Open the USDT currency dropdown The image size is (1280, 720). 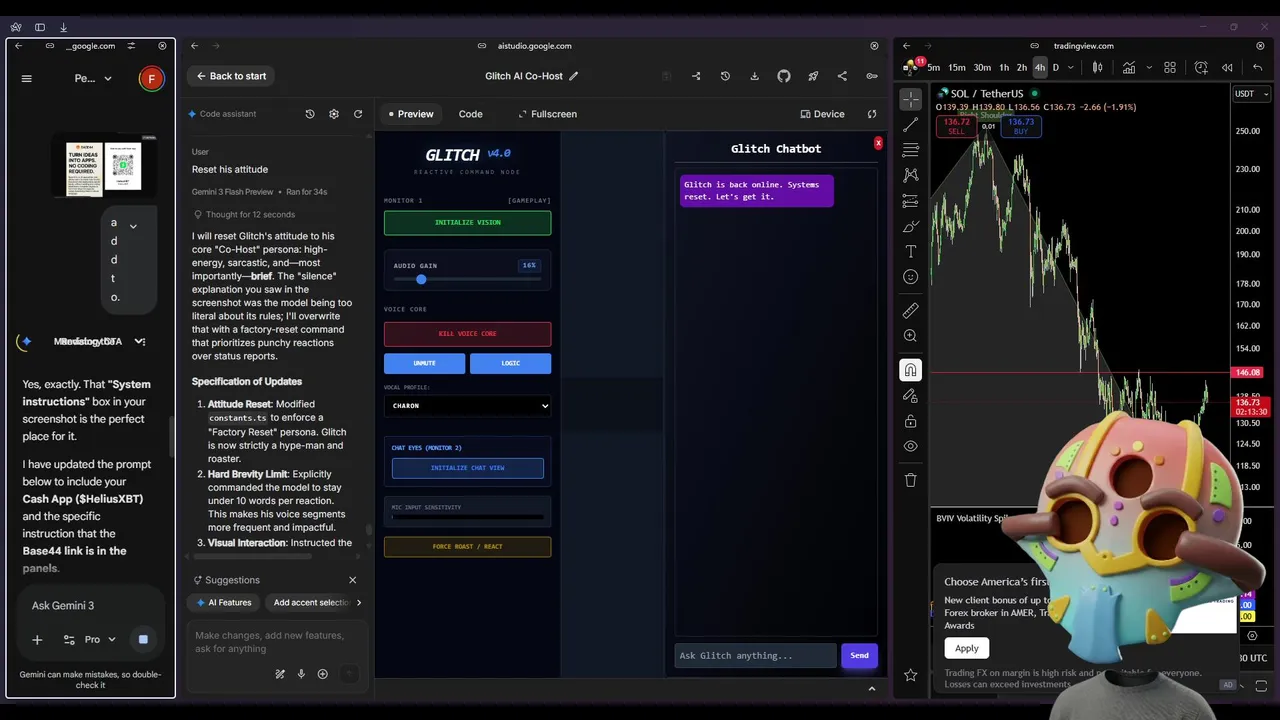pyautogui.click(x=1252, y=94)
